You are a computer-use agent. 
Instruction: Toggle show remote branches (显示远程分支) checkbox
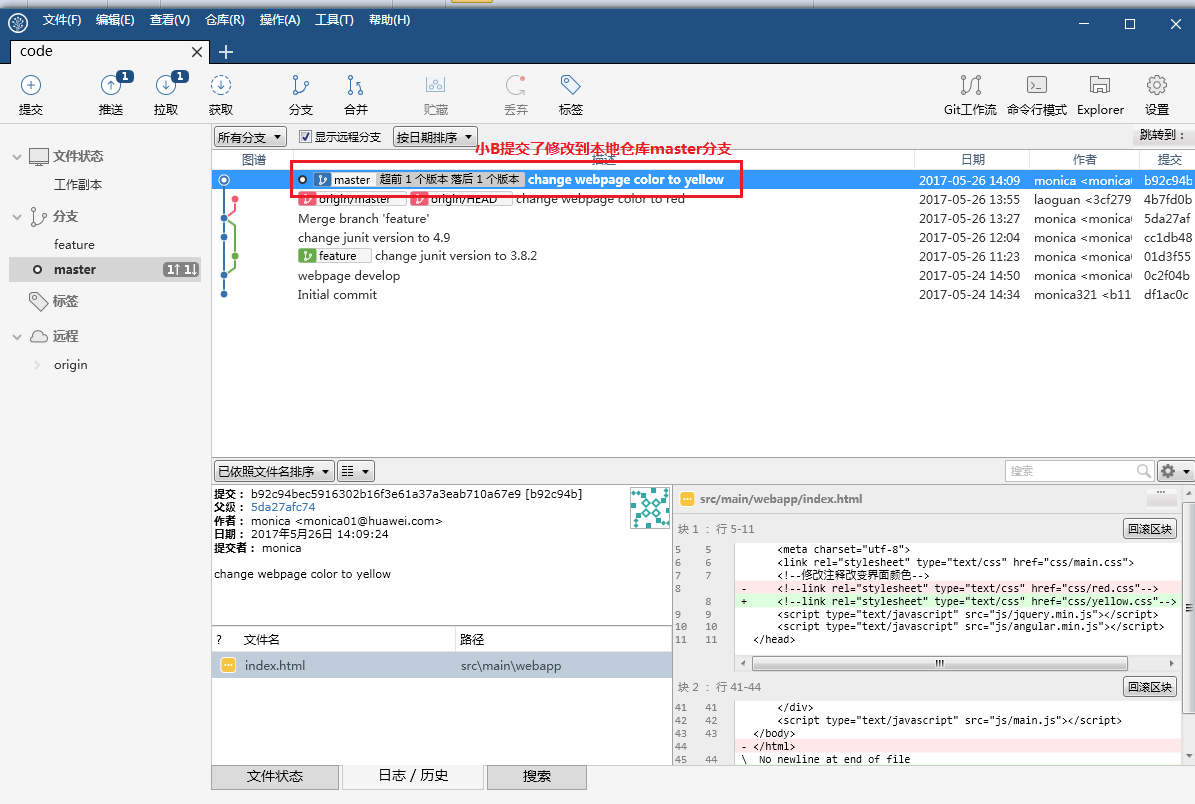tap(306, 137)
